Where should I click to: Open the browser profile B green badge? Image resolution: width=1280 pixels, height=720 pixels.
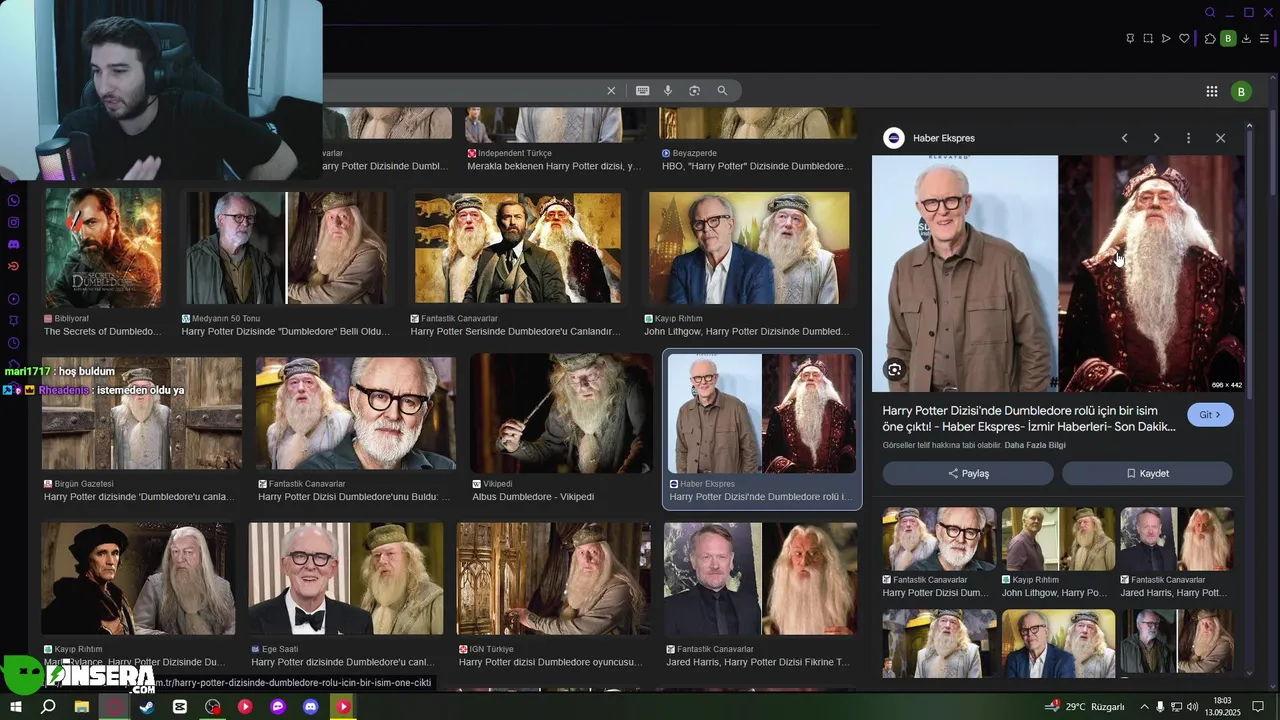pos(1229,39)
